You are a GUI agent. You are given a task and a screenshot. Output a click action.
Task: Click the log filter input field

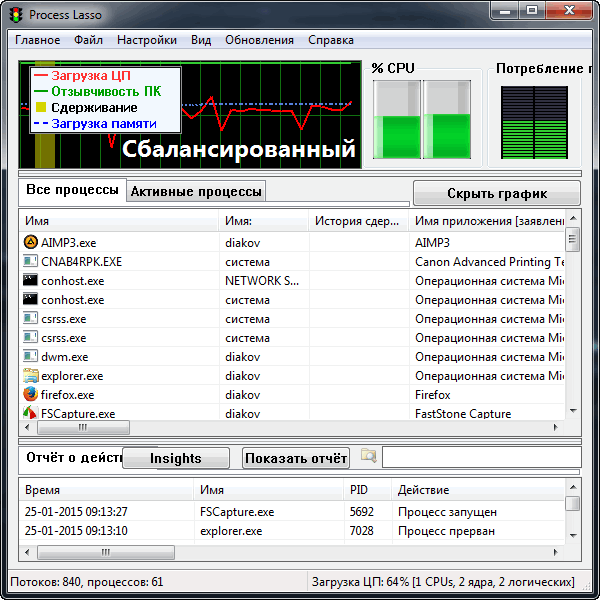point(481,457)
